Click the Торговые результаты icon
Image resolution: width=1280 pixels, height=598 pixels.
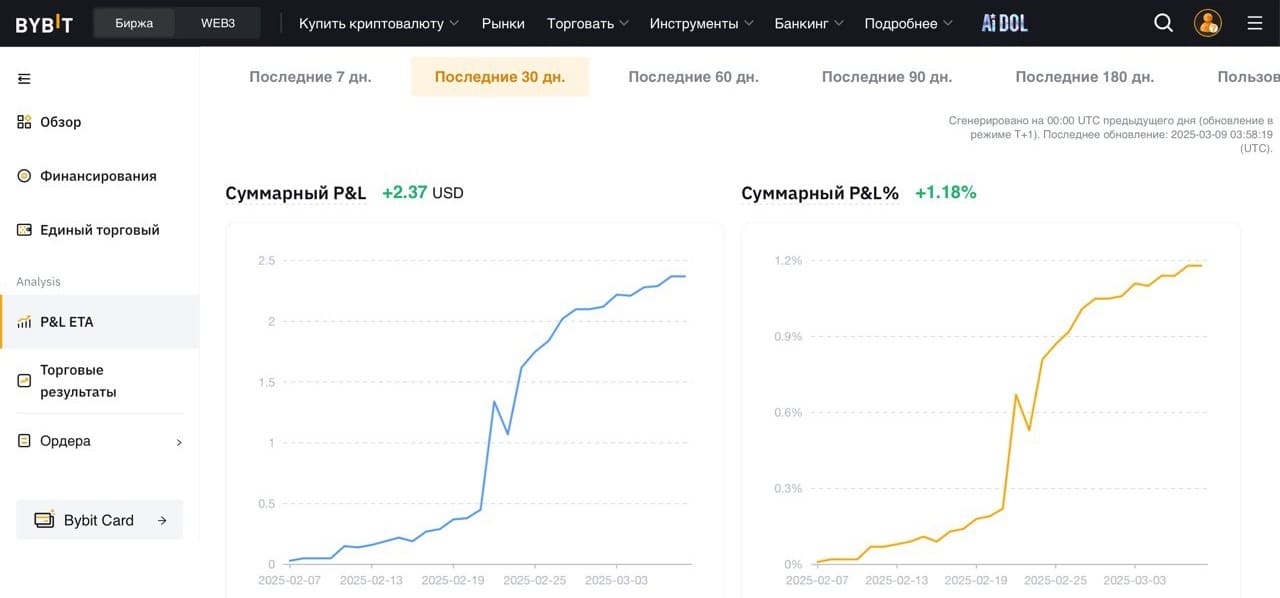tap(24, 381)
